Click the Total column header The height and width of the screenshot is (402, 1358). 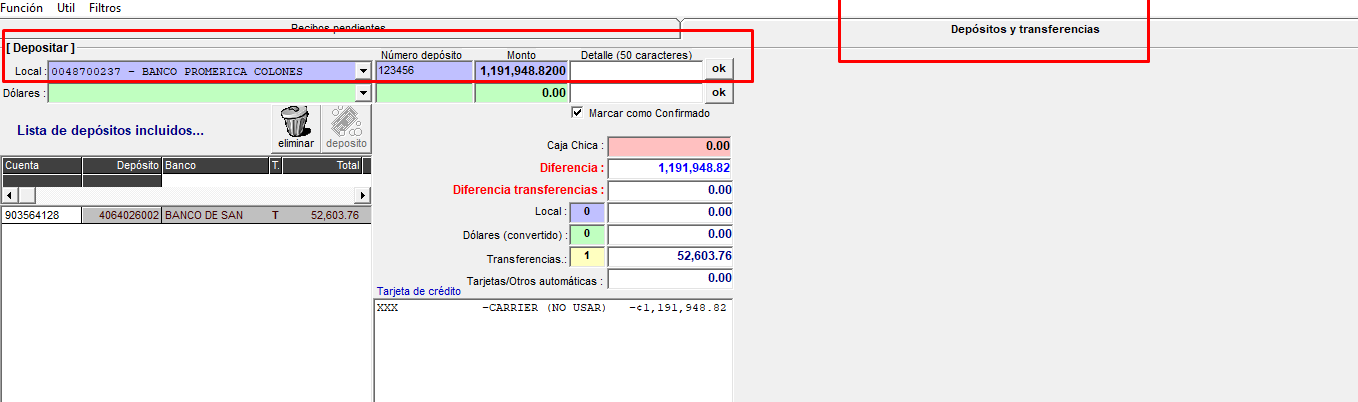[321, 166]
